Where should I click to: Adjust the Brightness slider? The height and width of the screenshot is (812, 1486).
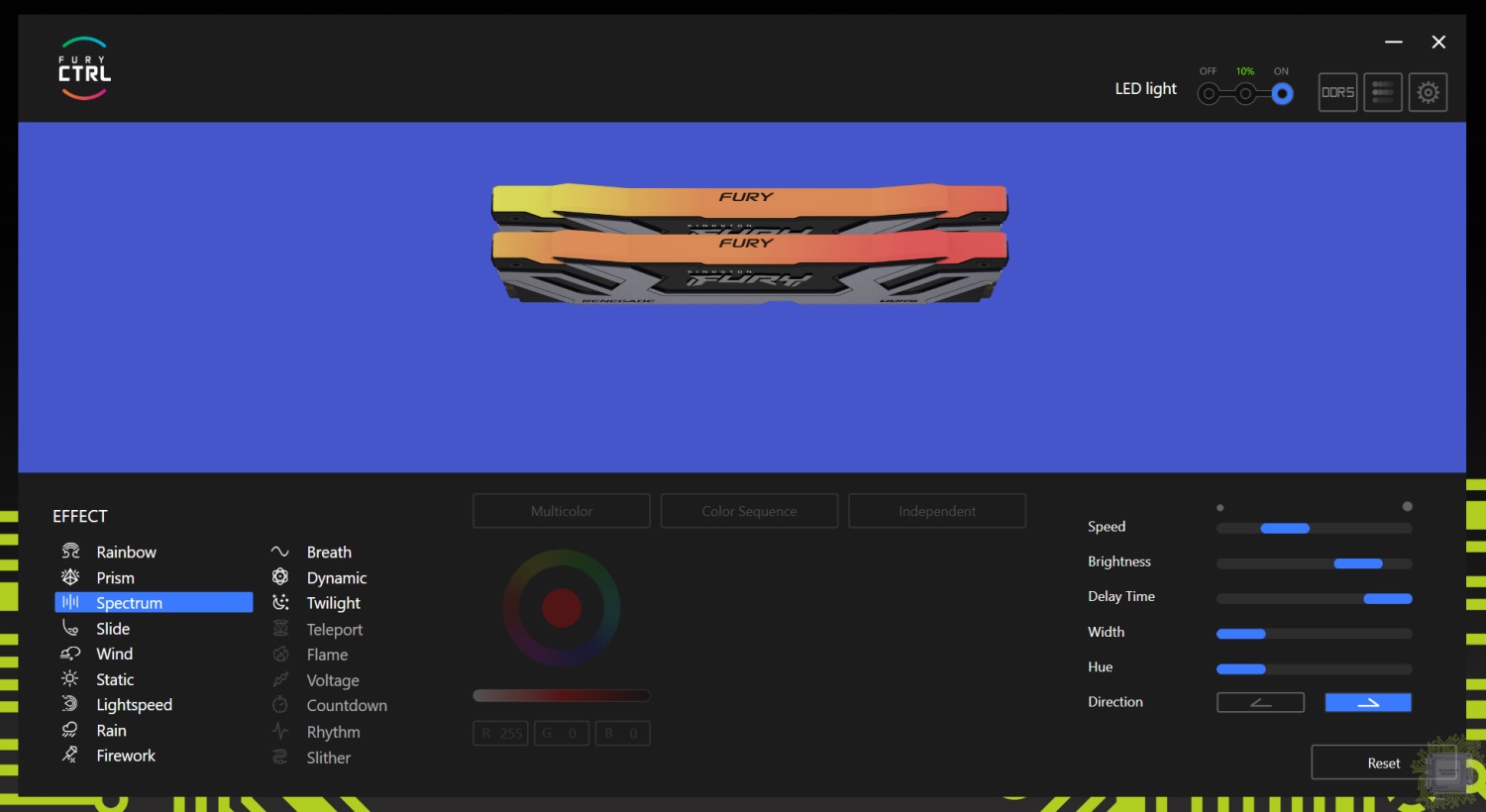(x=1357, y=563)
